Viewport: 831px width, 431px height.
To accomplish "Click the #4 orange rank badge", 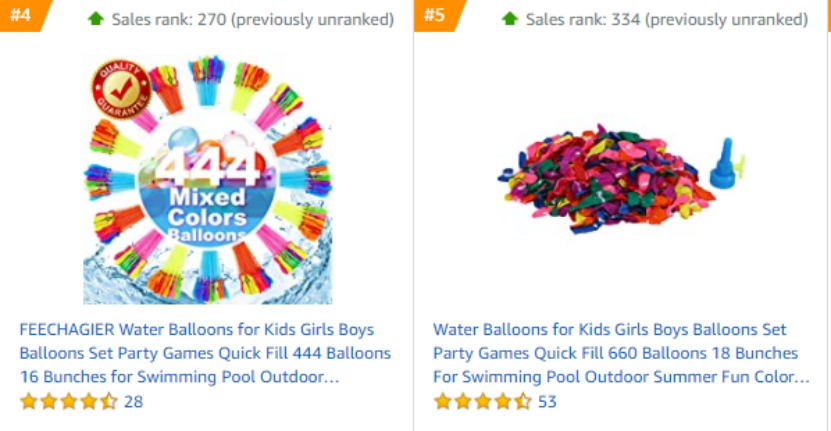I will [x=24, y=15].
